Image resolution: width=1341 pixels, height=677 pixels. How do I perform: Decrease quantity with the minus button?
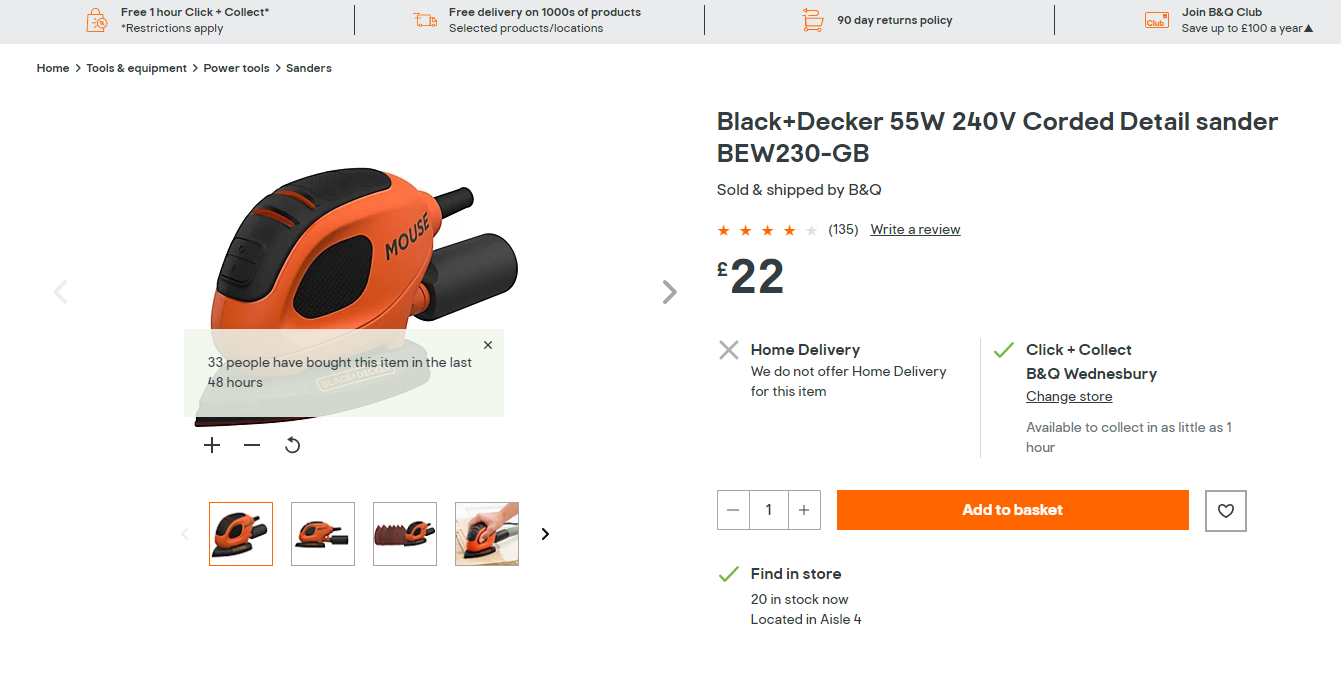point(733,510)
